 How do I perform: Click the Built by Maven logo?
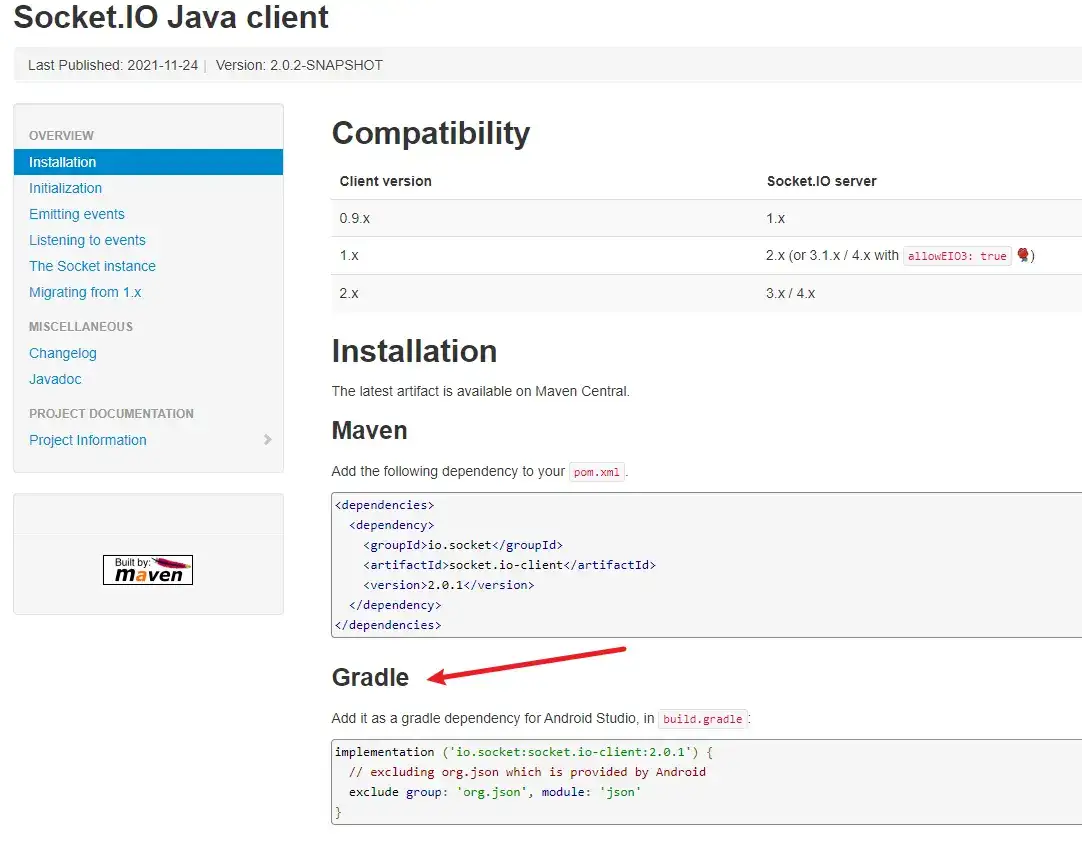(148, 570)
